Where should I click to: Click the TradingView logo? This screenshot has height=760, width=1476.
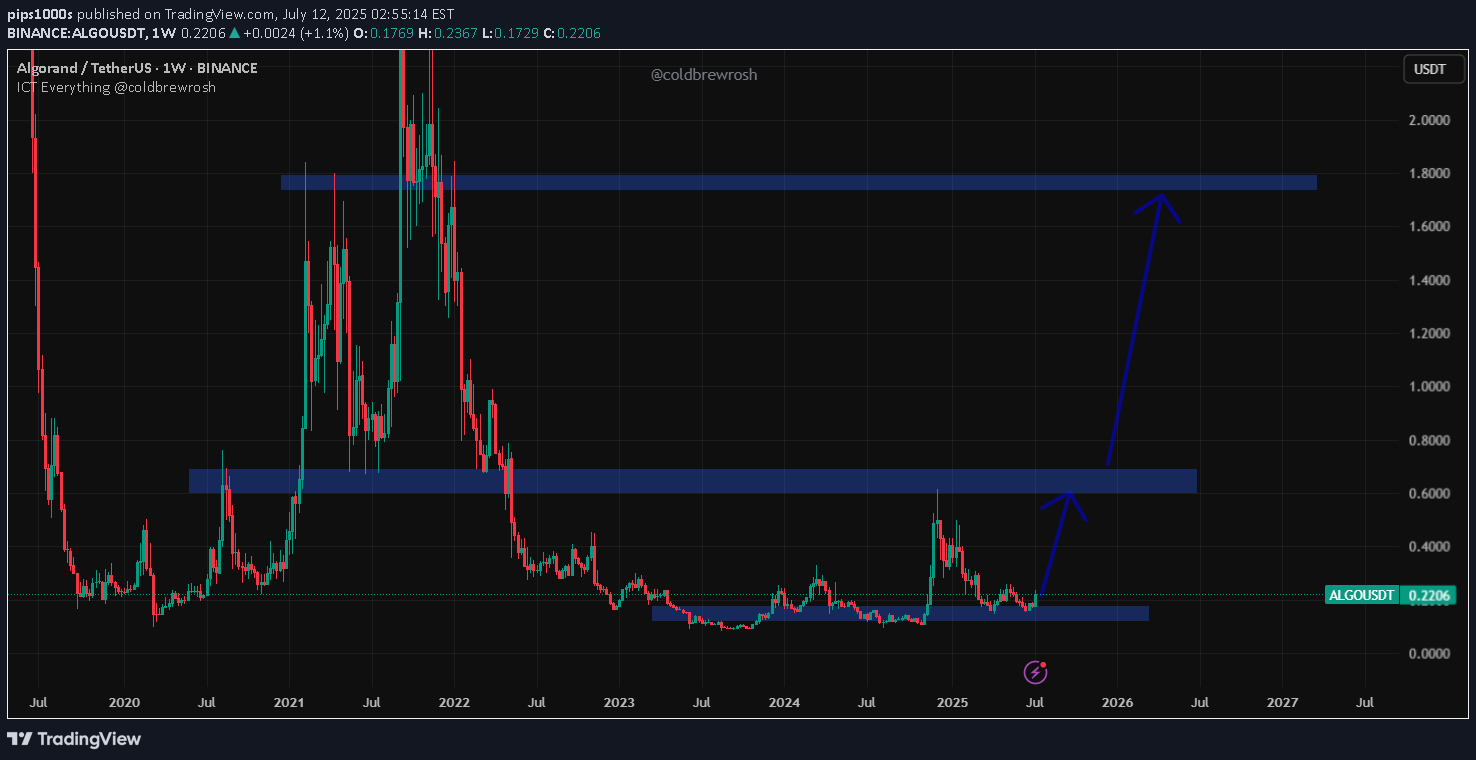74,739
